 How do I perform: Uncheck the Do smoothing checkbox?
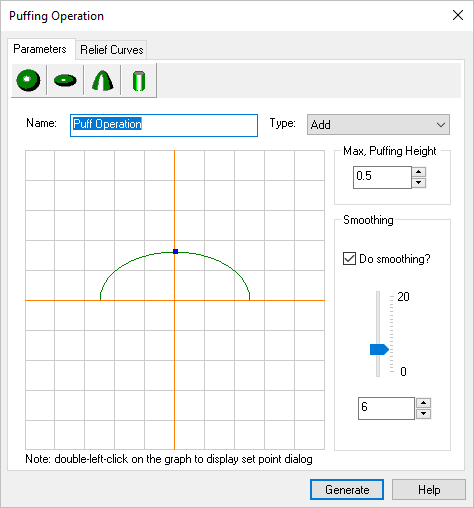pos(349,259)
